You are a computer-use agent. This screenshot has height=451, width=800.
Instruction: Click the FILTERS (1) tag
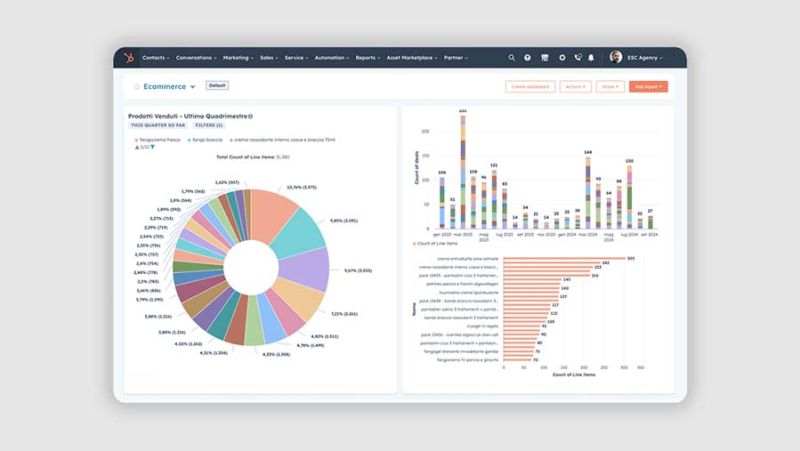click(209, 125)
